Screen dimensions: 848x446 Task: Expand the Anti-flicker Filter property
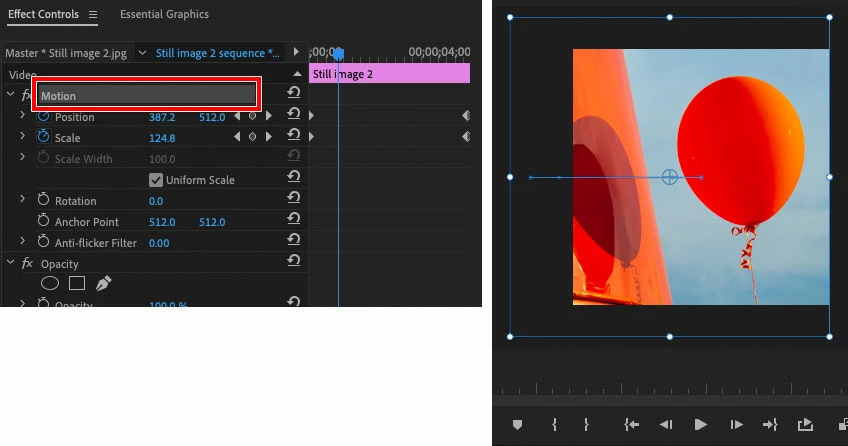(22, 241)
